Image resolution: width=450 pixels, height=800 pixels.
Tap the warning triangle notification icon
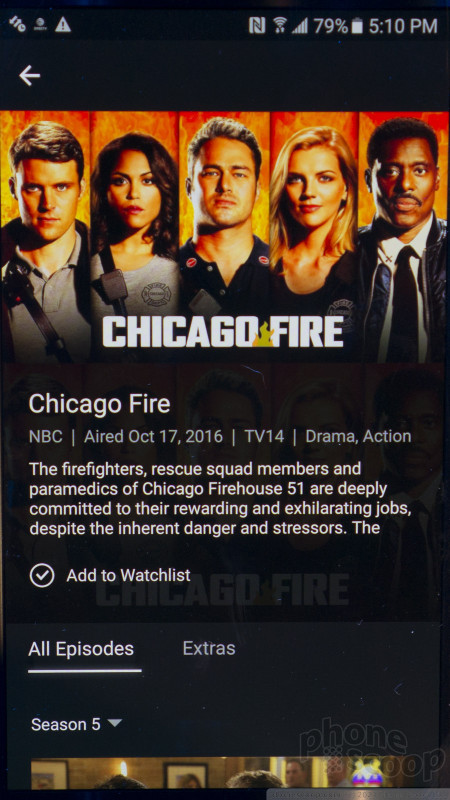[63, 24]
